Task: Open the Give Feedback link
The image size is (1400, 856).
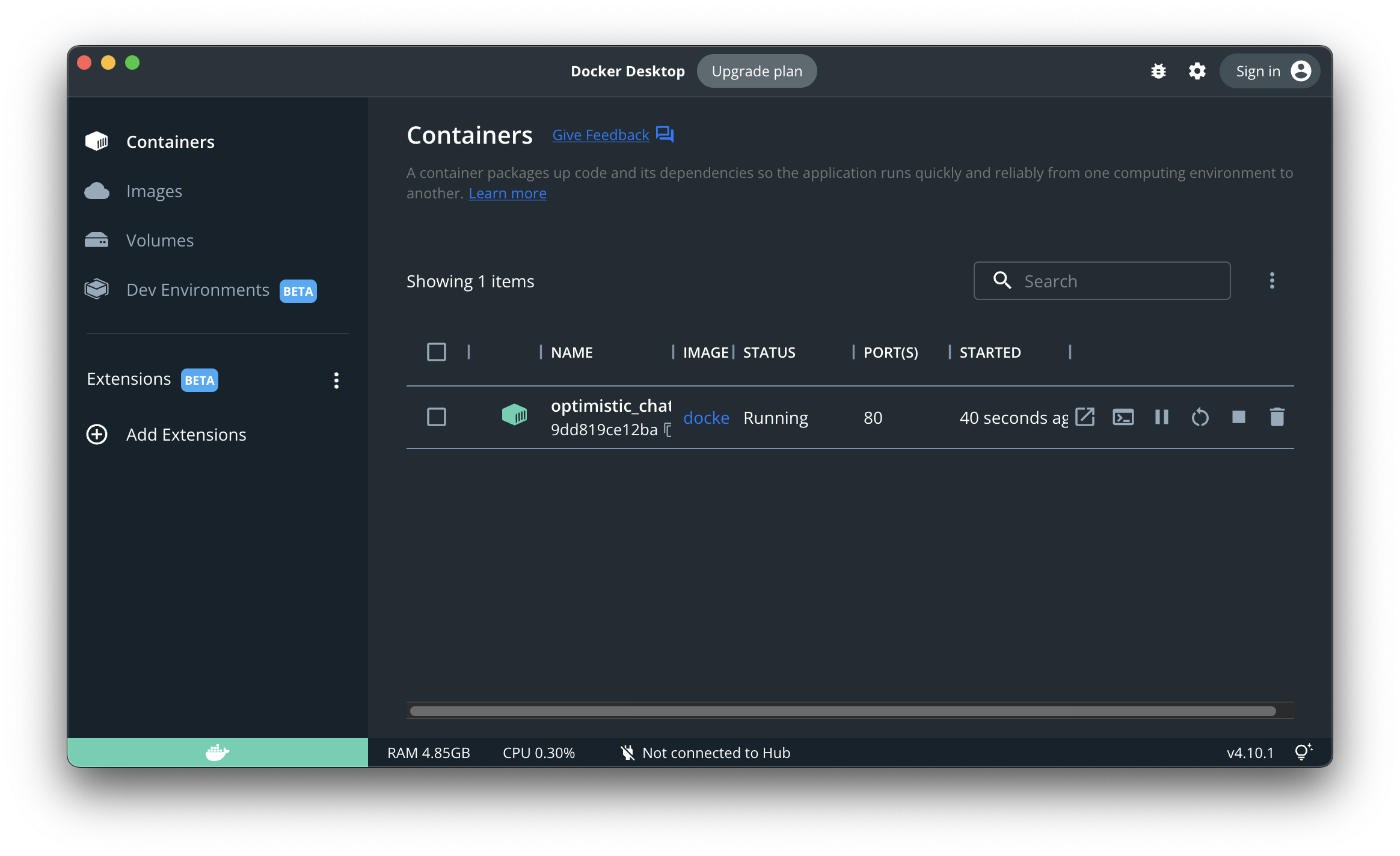Action: point(600,135)
